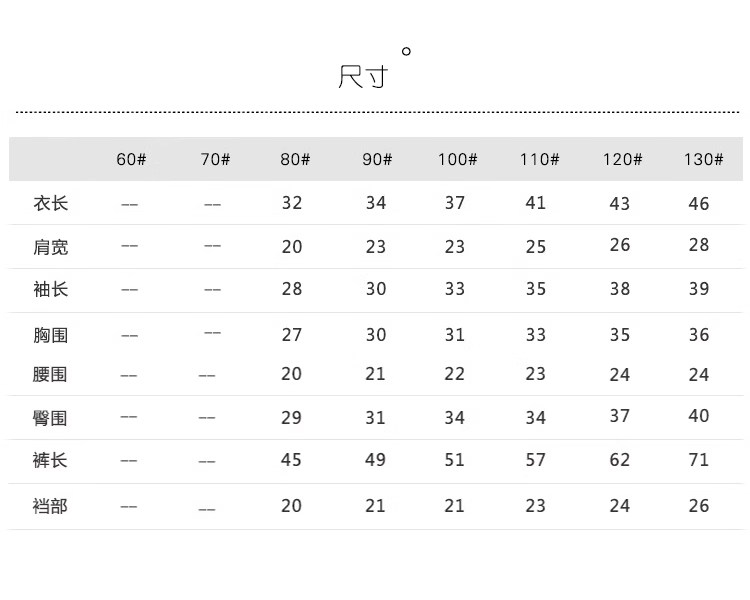The image size is (750, 600).
Task: Select the 70# column header
Action: tap(215, 160)
